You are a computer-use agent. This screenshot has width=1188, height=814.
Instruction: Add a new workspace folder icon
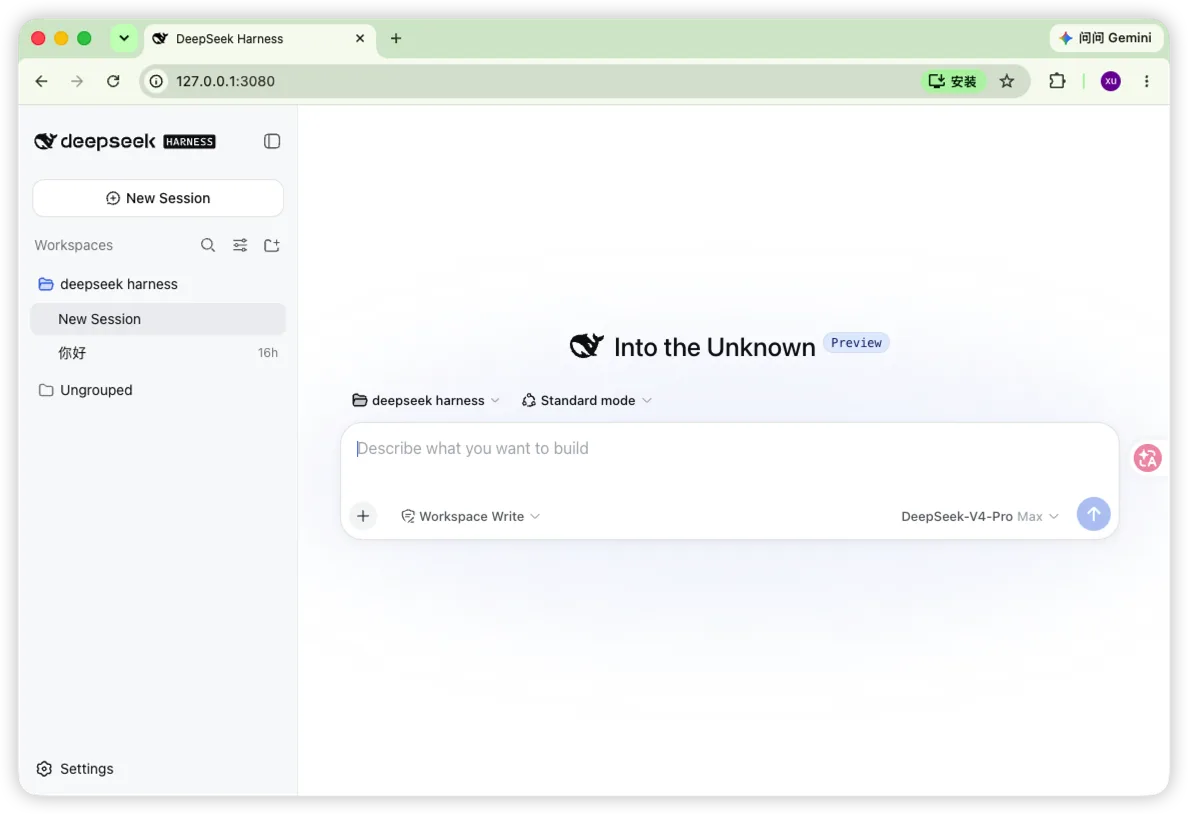click(272, 245)
